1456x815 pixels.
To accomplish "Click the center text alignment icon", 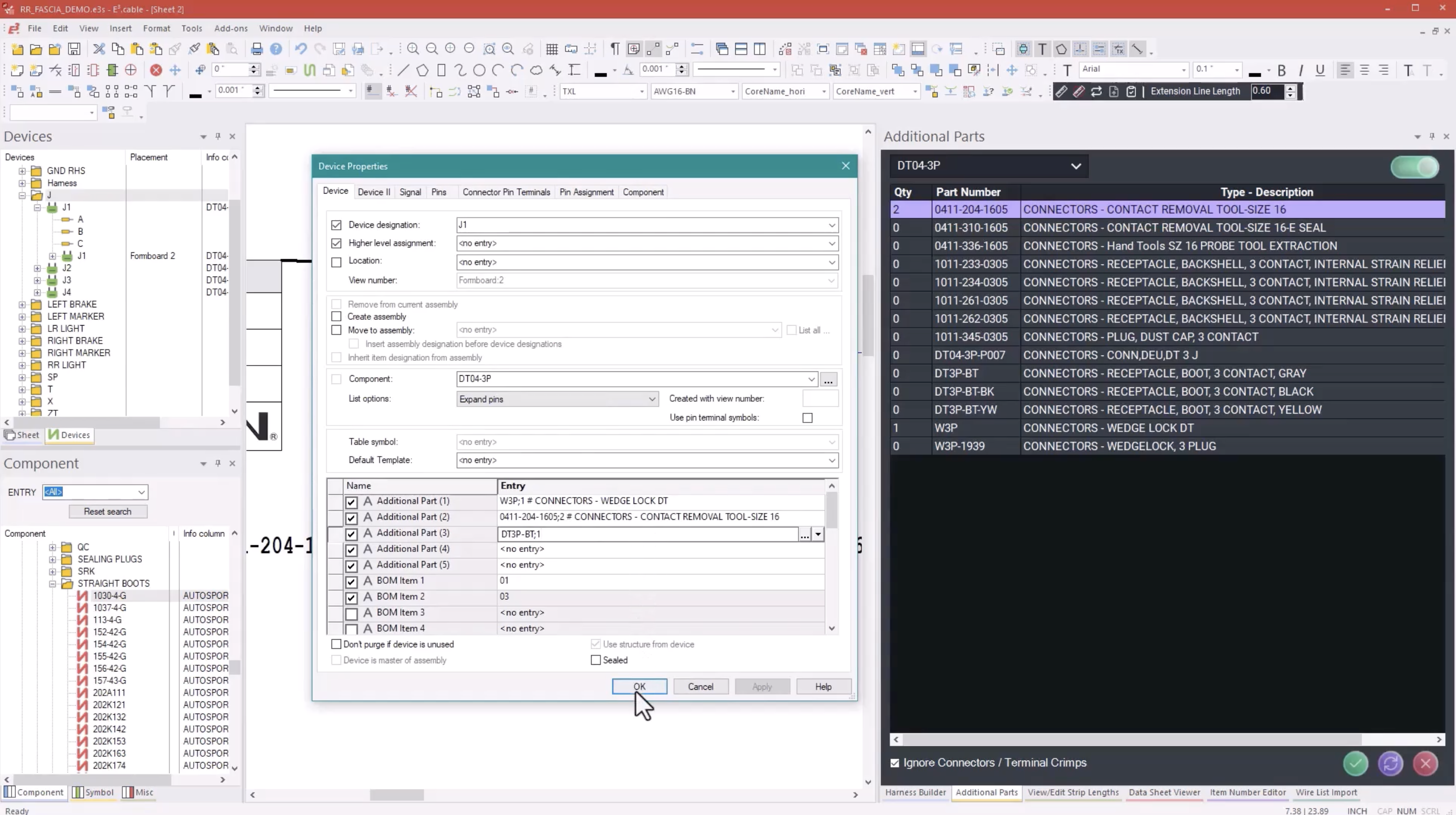I will [1364, 70].
